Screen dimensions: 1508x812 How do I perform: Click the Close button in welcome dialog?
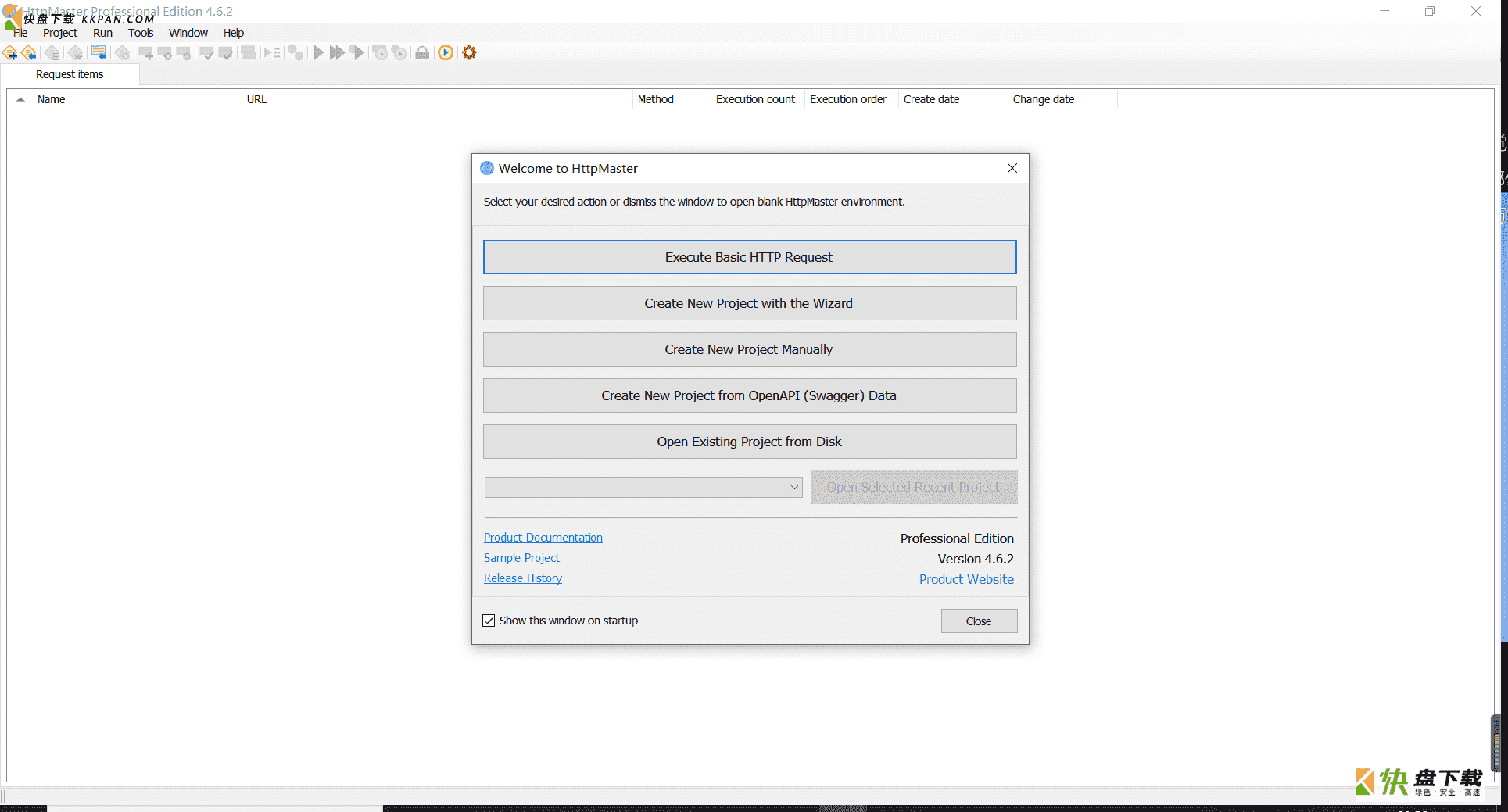pos(979,621)
